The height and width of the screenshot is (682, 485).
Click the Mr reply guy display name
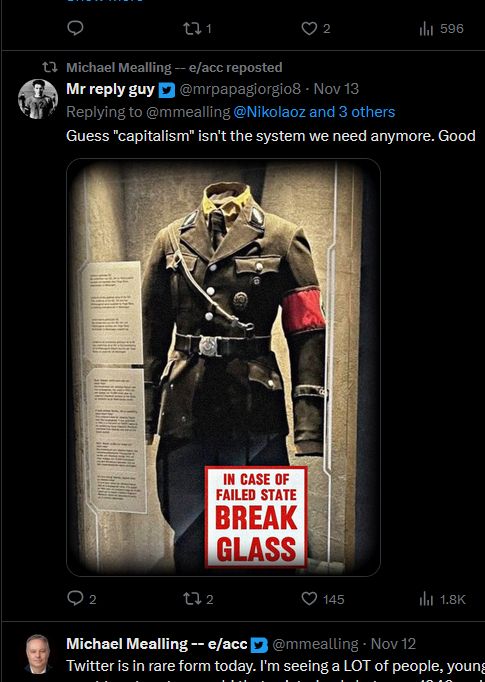point(110,89)
